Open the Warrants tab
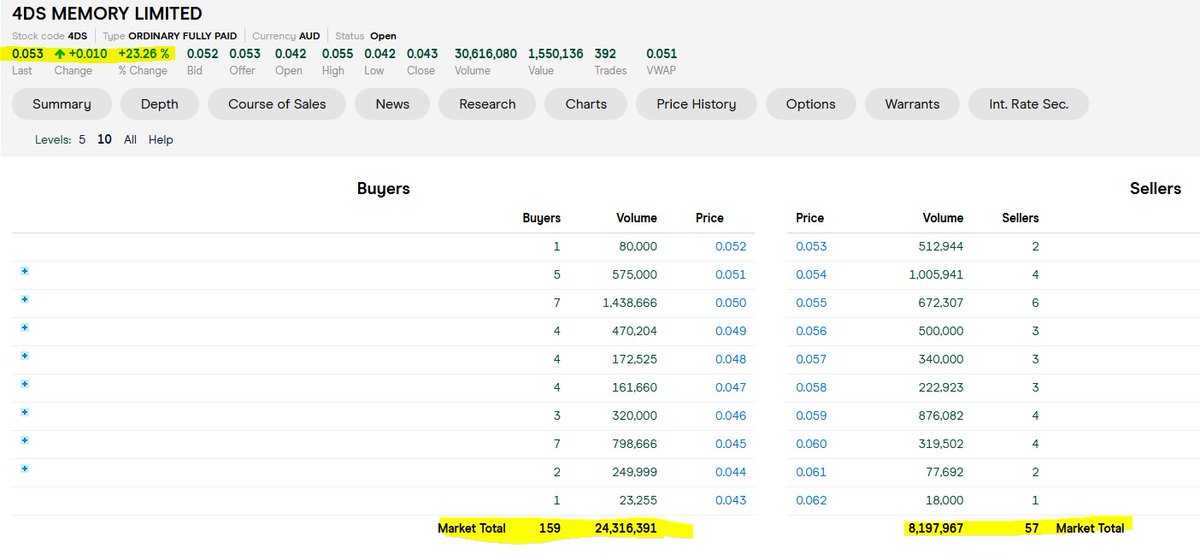The width and height of the screenshot is (1200, 560). click(x=912, y=104)
